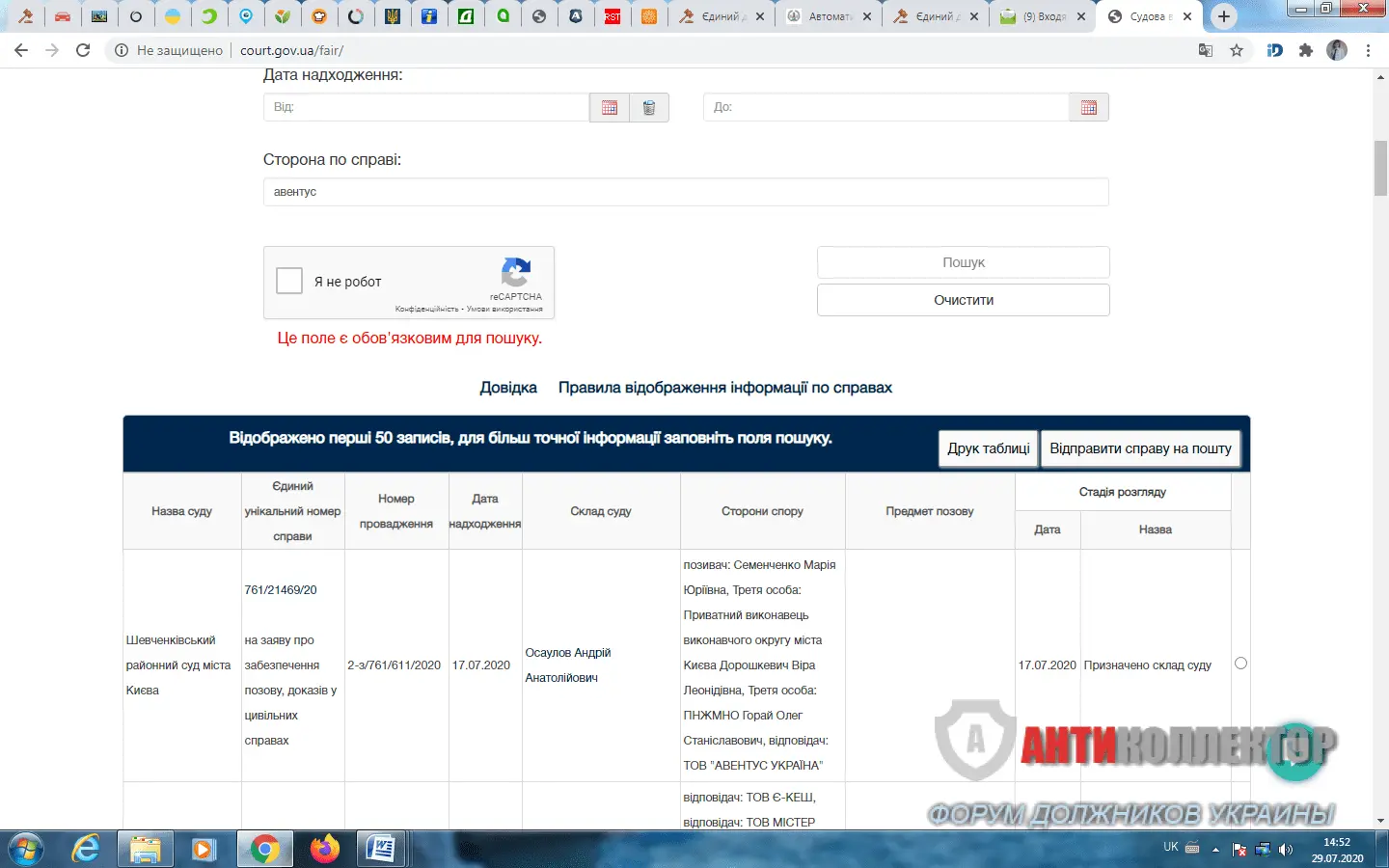
Task: Open Word from the Windows taskbar
Action: [381, 849]
